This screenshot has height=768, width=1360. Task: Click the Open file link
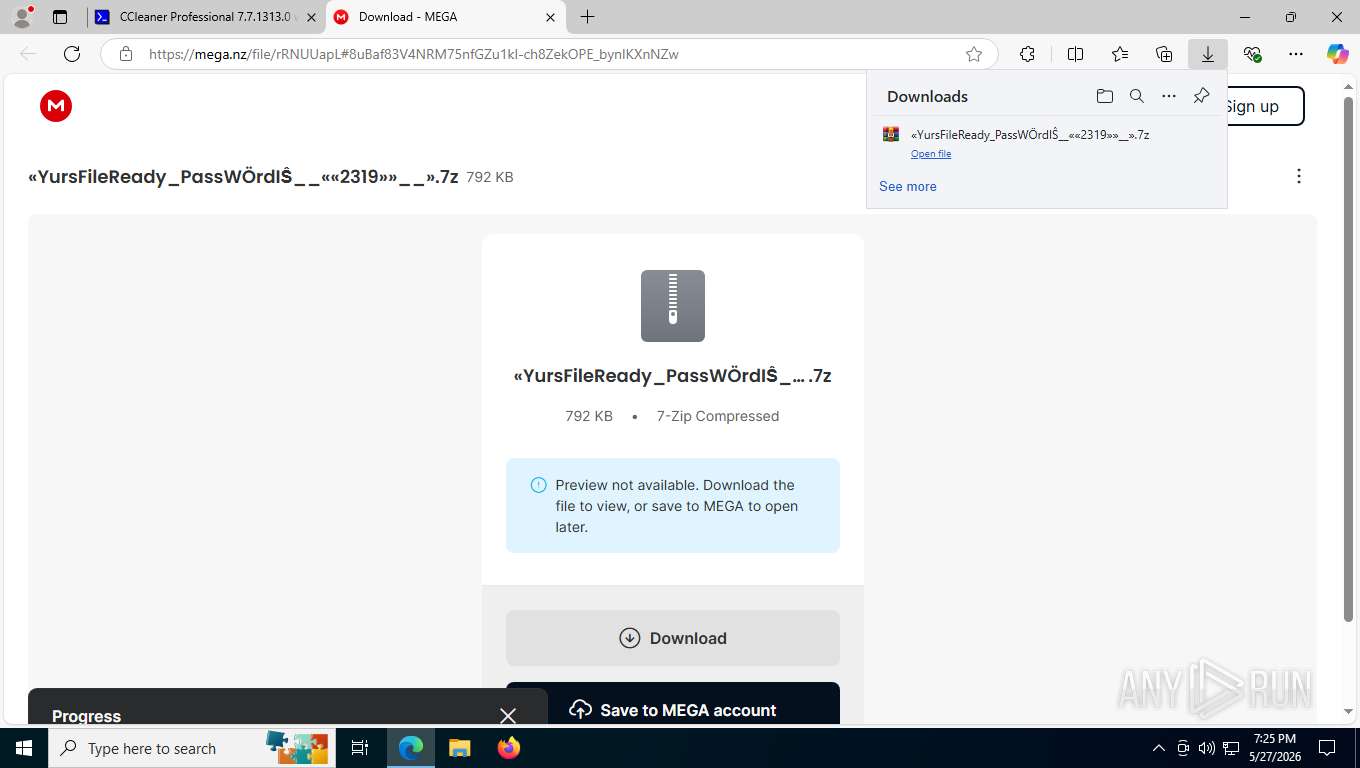click(x=931, y=154)
